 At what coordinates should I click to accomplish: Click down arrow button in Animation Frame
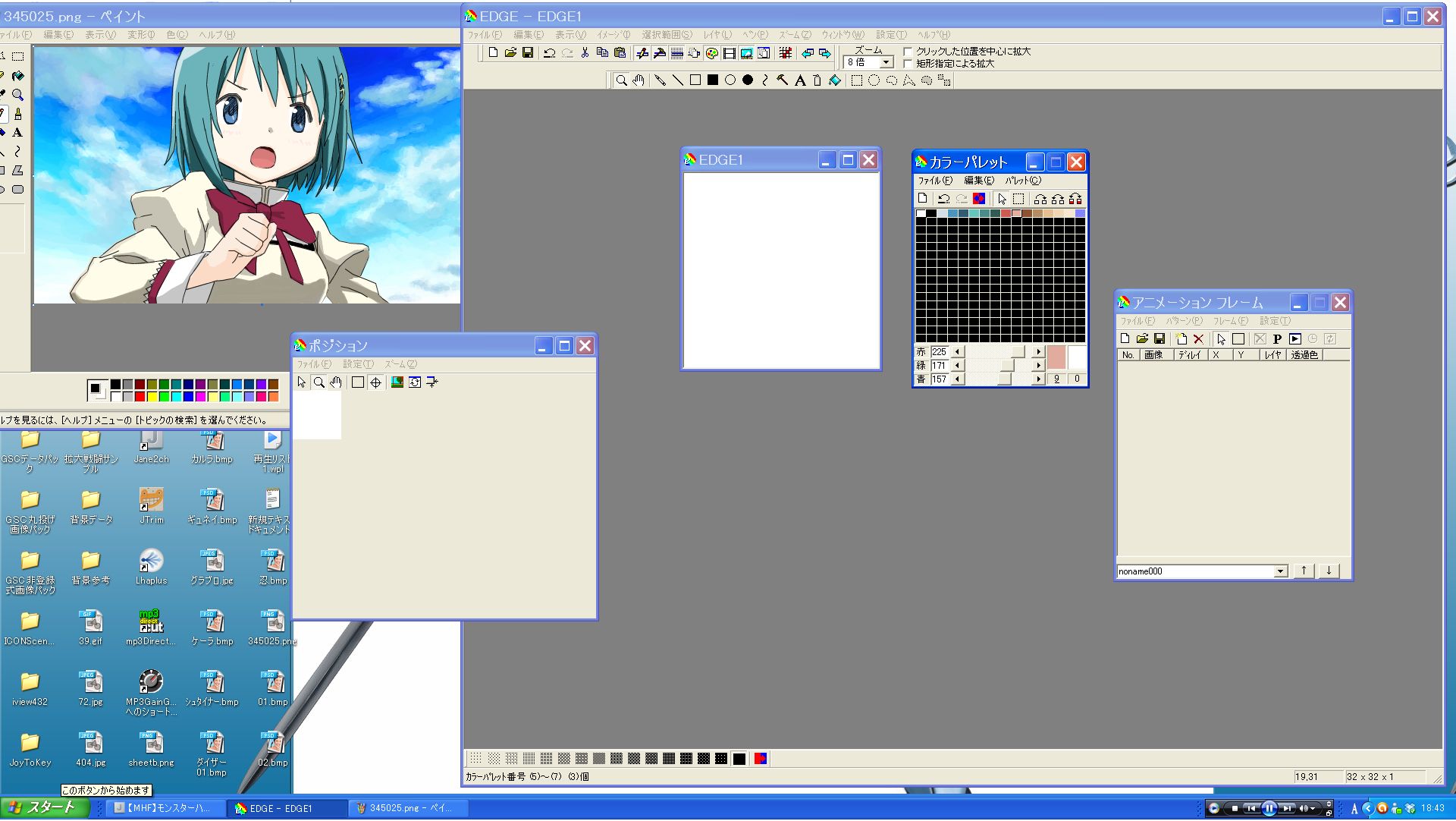[x=1329, y=571]
